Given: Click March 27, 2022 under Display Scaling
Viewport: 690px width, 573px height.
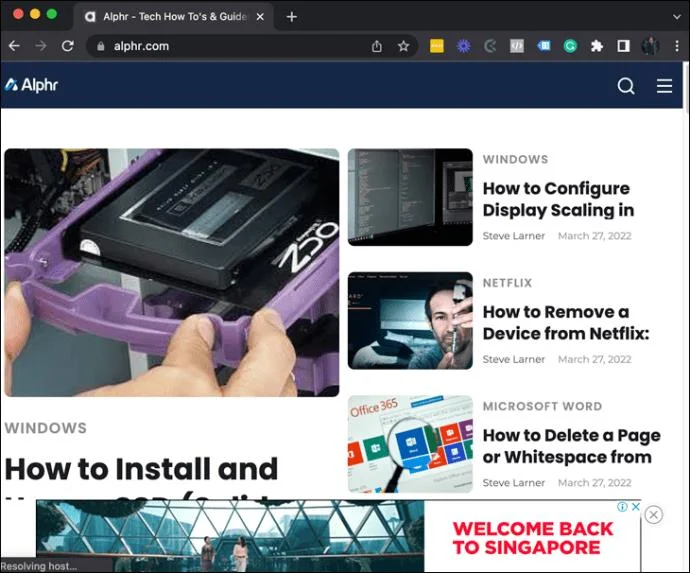Looking at the screenshot, I should 595,236.
